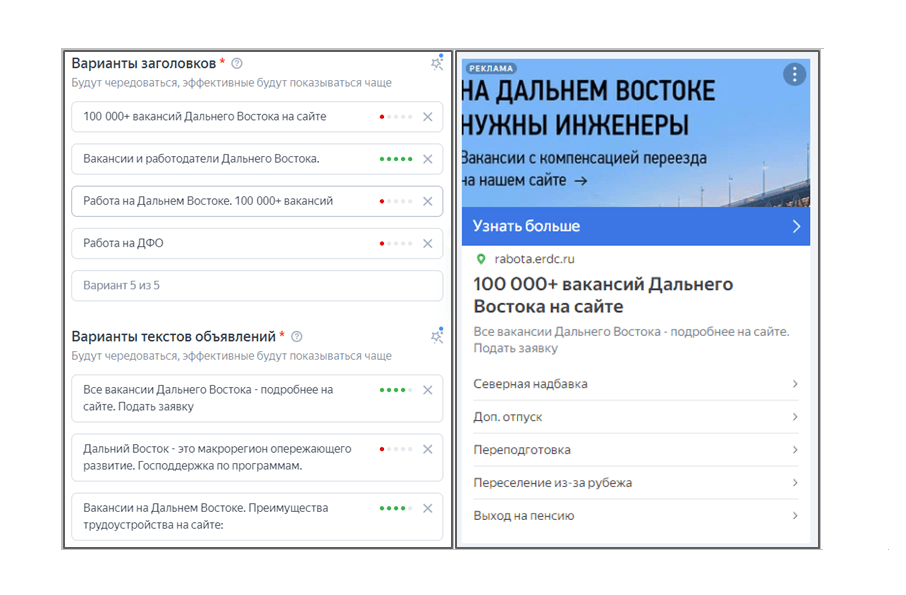906x595 pixels.
Task: Open the three-dot menu on the ad preview
Action: (x=794, y=74)
